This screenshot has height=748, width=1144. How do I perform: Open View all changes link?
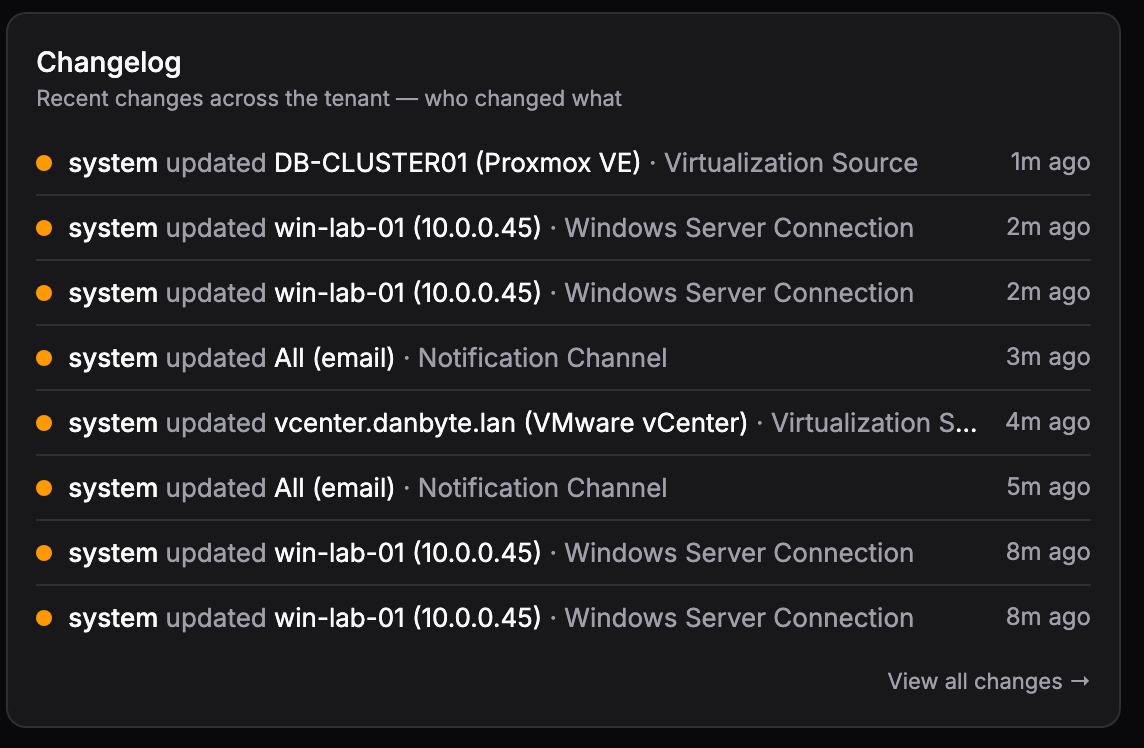pyautogui.click(x=989, y=681)
